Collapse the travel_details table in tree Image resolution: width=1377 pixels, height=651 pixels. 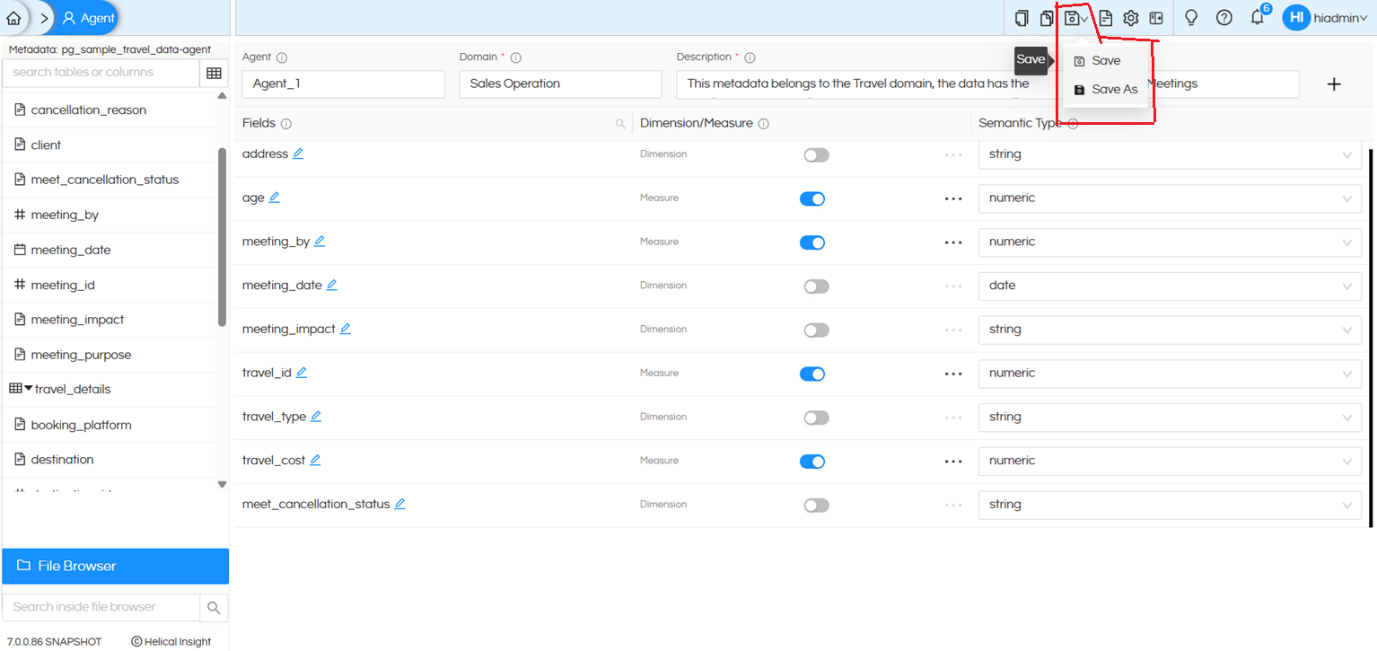[29, 389]
